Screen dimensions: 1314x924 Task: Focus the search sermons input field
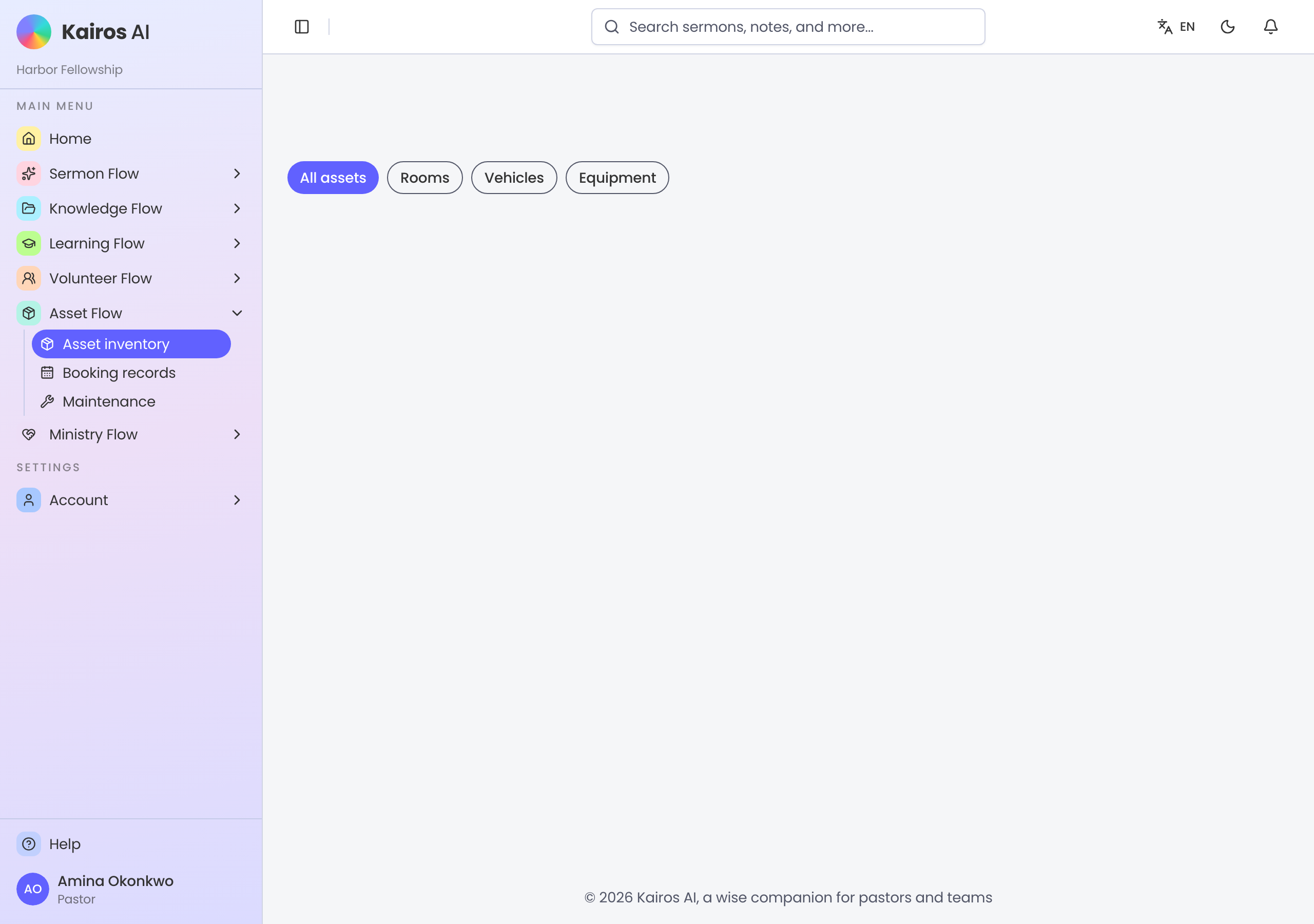tap(788, 27)
